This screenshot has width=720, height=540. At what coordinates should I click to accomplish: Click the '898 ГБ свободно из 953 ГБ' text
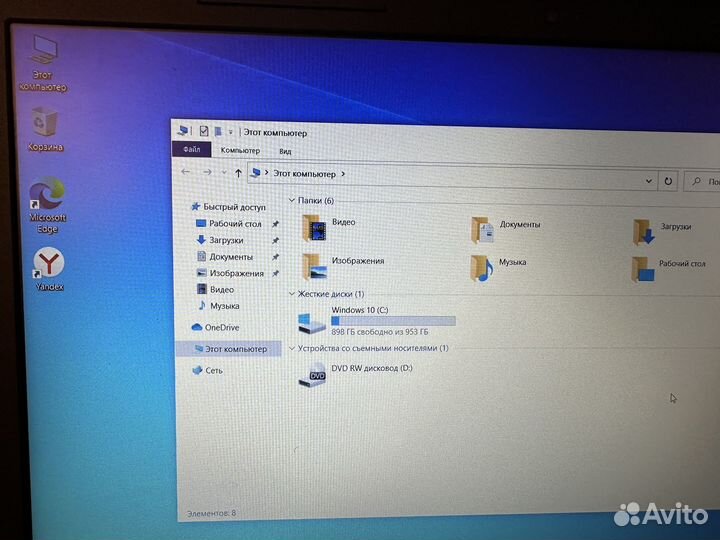[x=380, y=332]
